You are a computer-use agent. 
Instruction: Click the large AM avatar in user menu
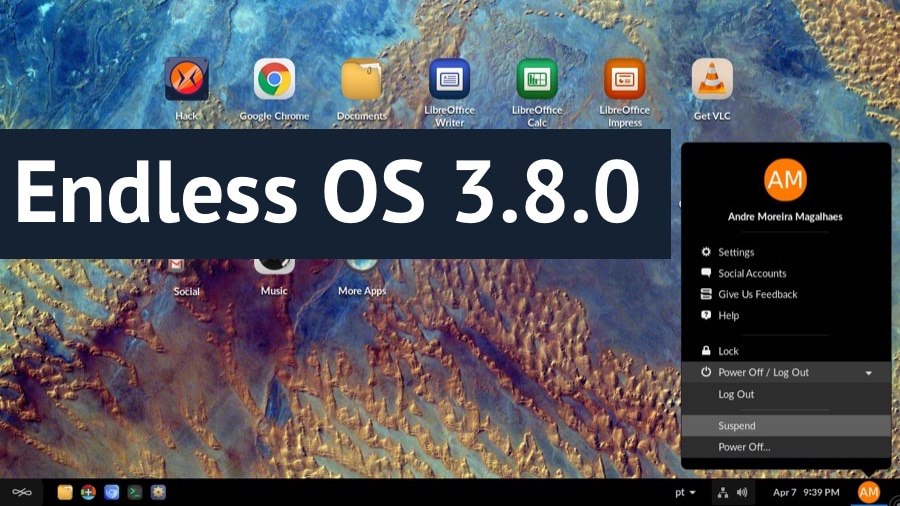(785, 180)
